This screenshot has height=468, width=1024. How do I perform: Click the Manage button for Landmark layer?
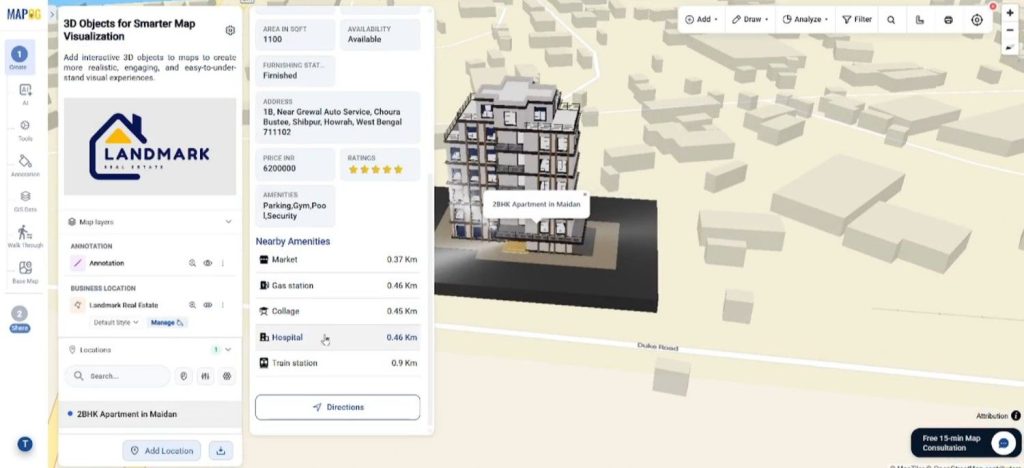point(167,322)
